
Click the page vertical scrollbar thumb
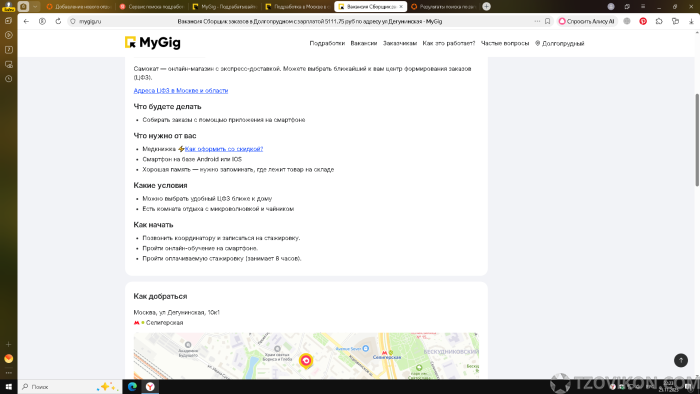[x=697, y=140]
